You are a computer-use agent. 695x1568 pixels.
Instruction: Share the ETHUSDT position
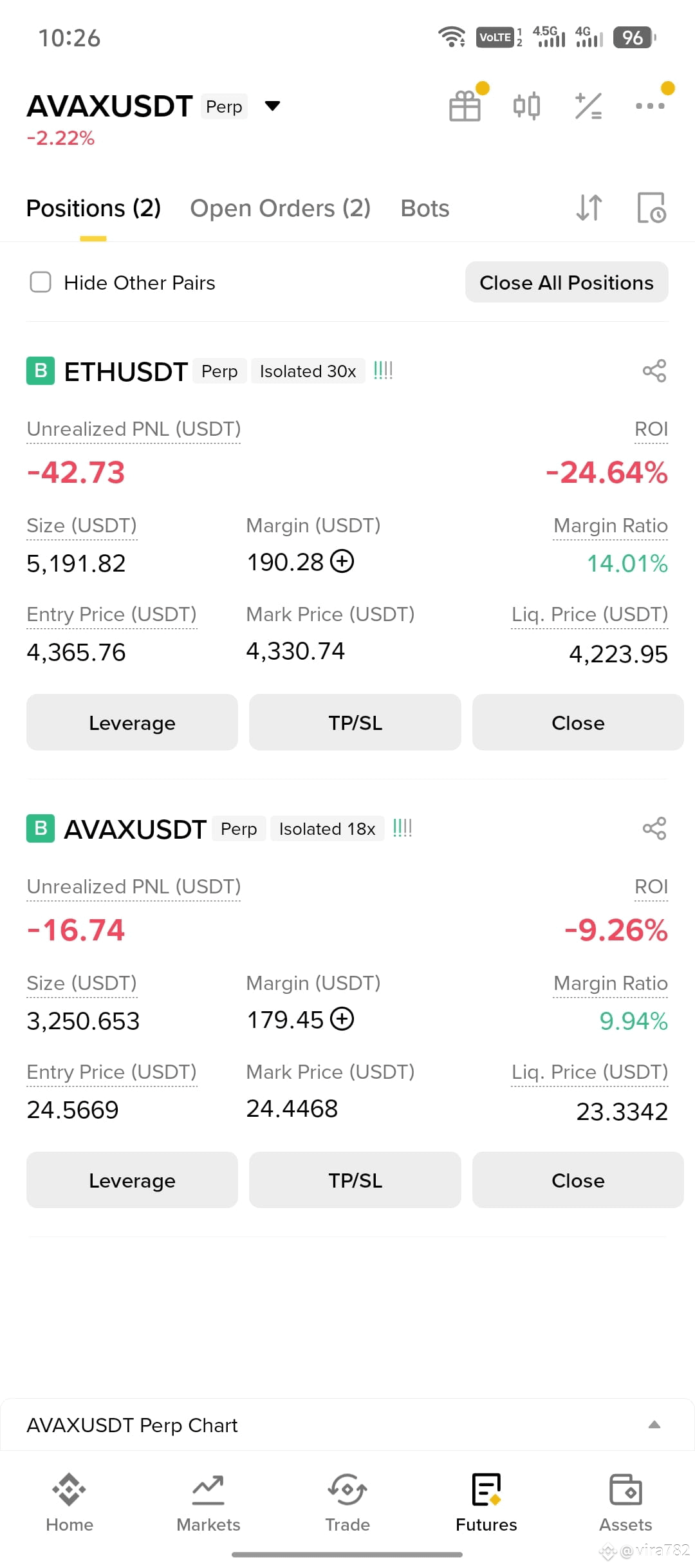tap(654, 371)
